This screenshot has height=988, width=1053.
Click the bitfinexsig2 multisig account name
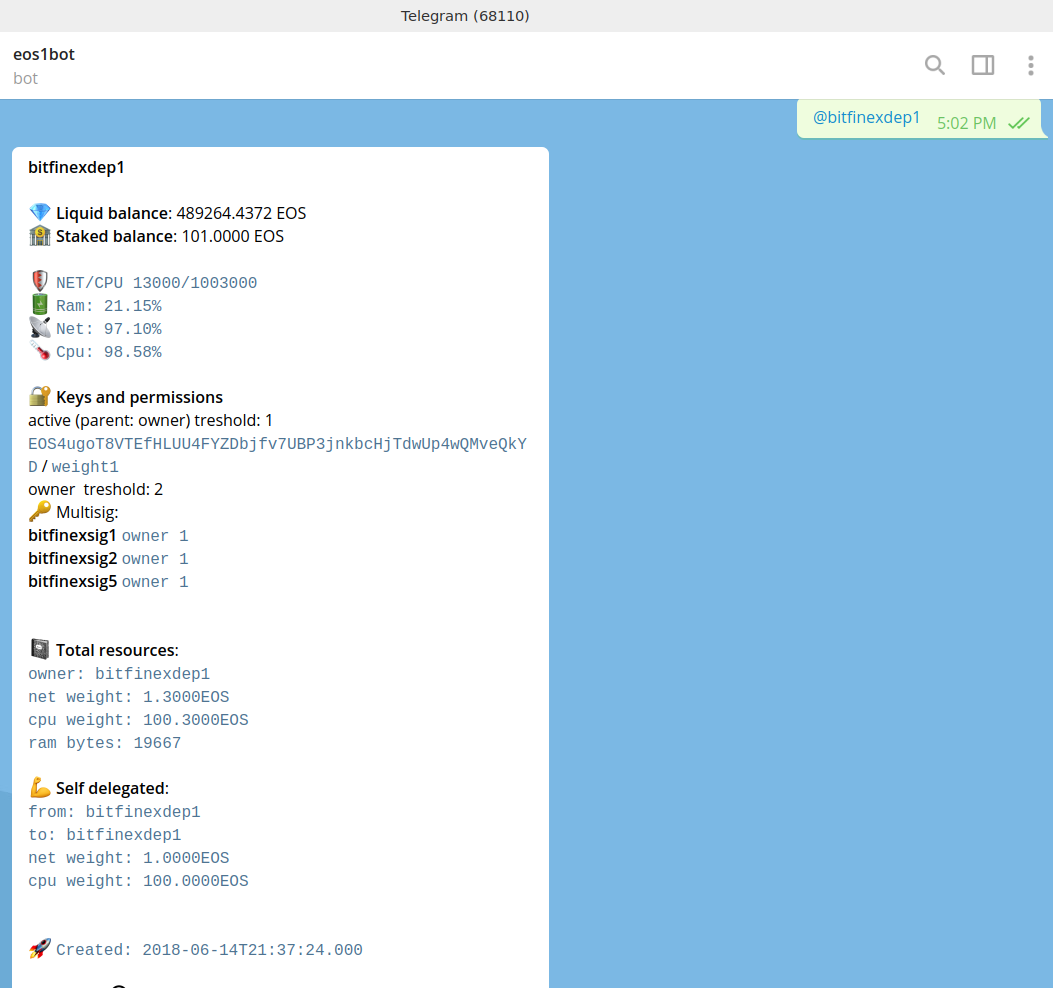[73, 558]
